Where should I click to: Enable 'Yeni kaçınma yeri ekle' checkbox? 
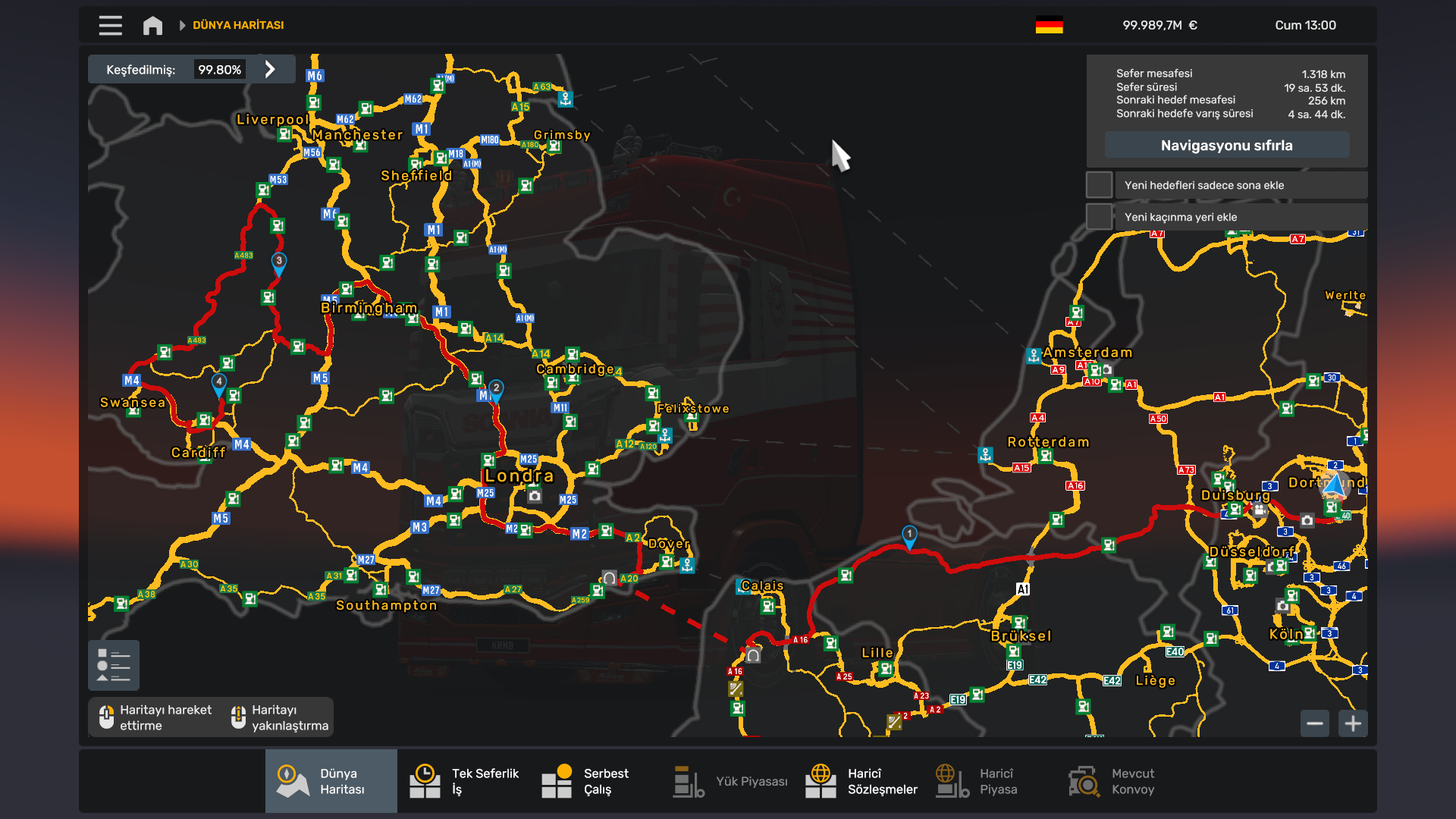click(x=1099, y=217)
